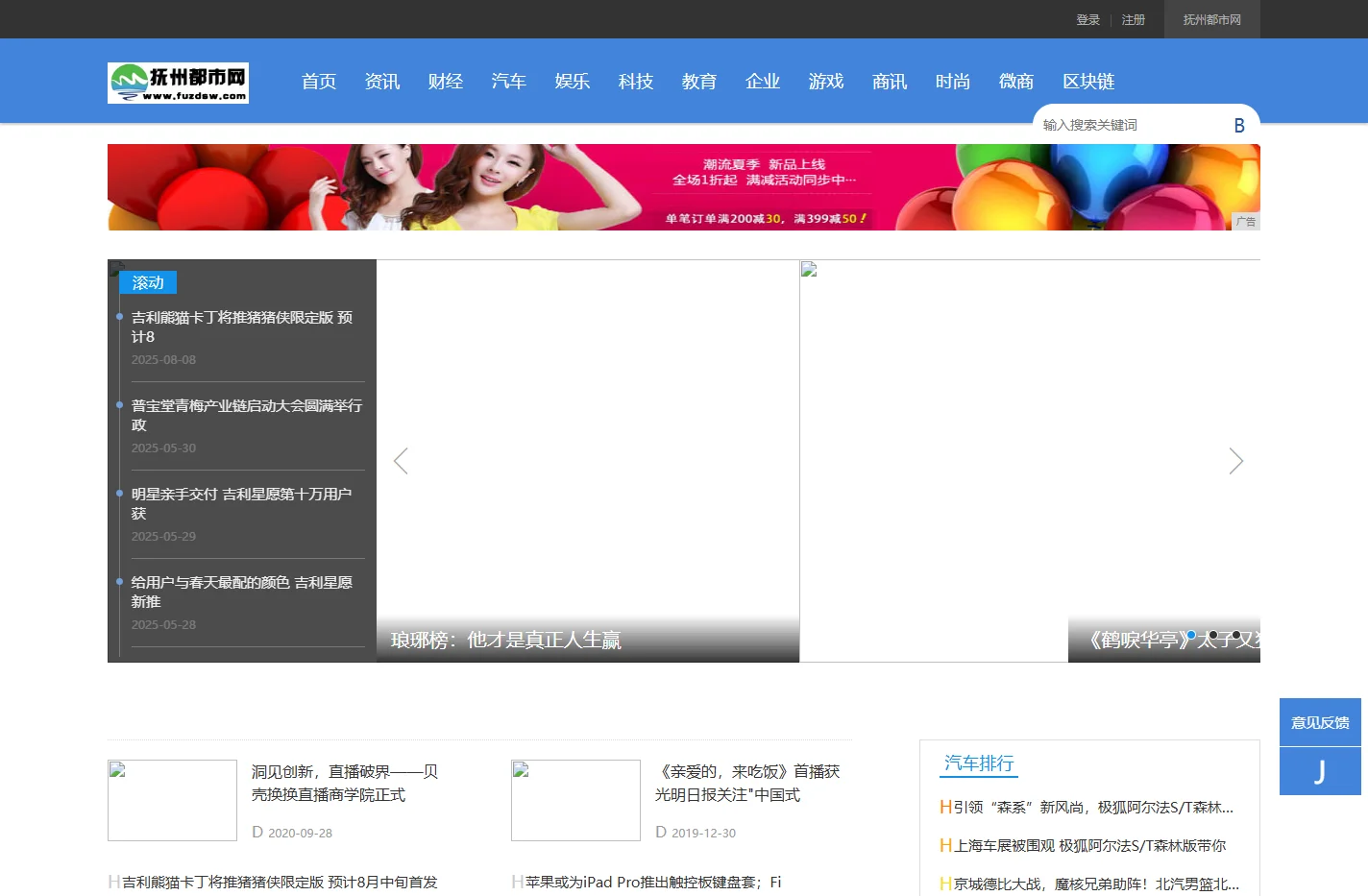1368x896 pixels.
Task: Click thumbnail beside 《亲爱的，来吃饭》 article
Action: click(x=575, y=800)
